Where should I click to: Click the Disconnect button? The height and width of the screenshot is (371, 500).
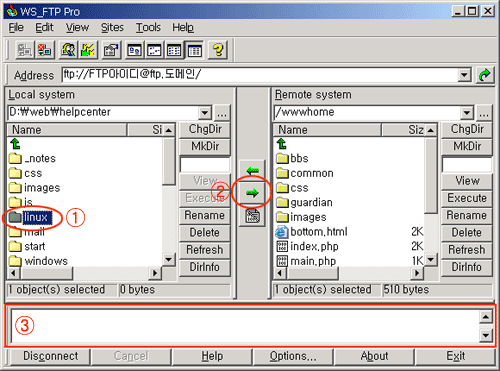click(51, 356)
